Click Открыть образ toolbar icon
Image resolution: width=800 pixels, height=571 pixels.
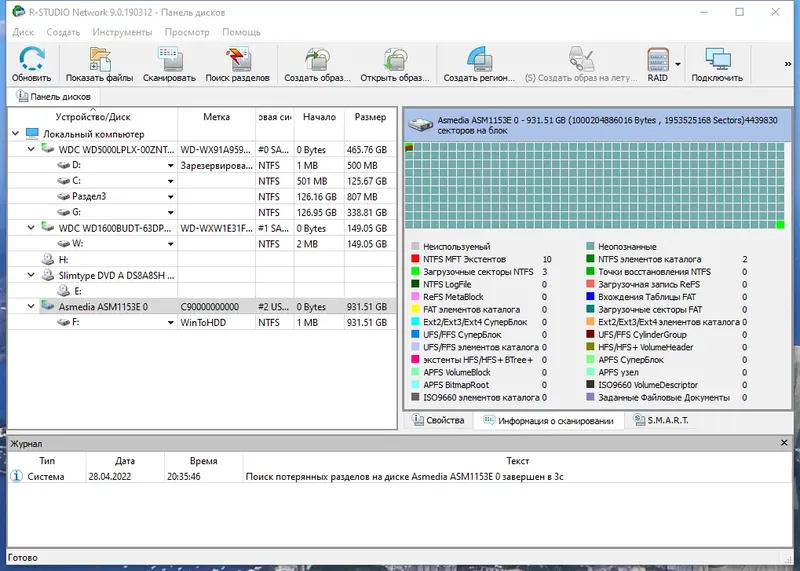(395, 59)
